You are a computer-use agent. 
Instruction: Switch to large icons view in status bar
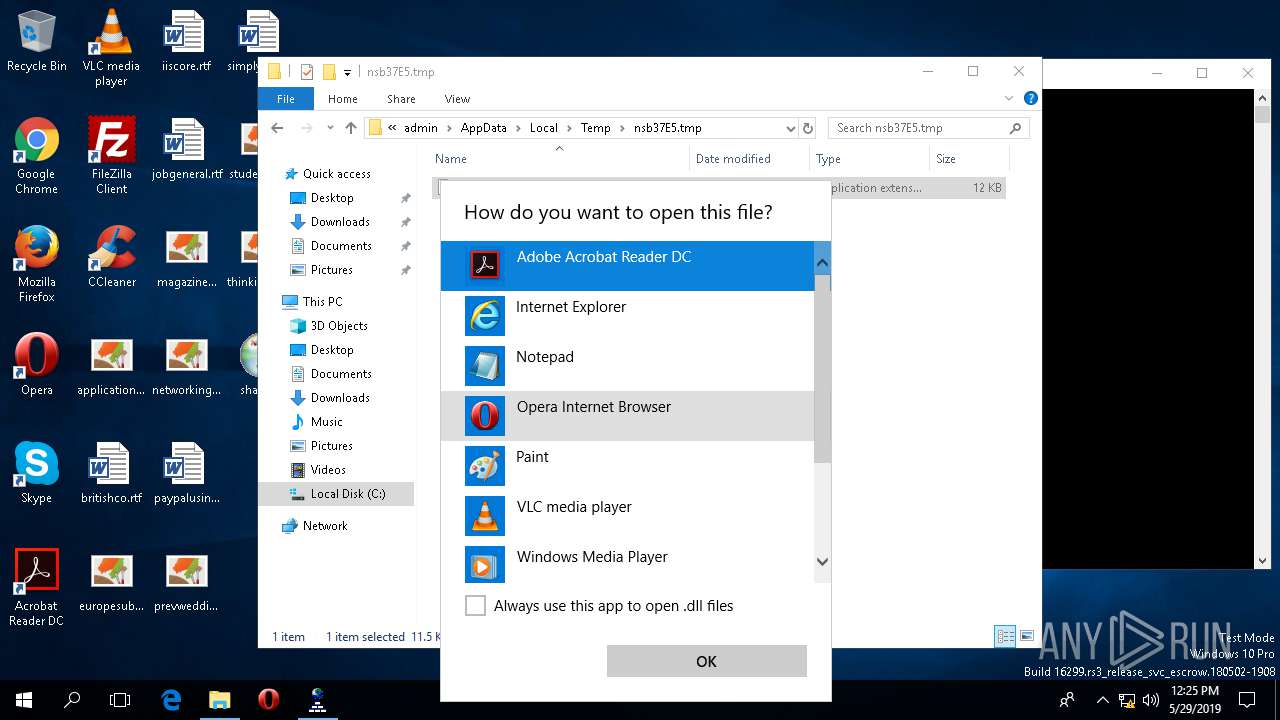[x=1026, y=636]
